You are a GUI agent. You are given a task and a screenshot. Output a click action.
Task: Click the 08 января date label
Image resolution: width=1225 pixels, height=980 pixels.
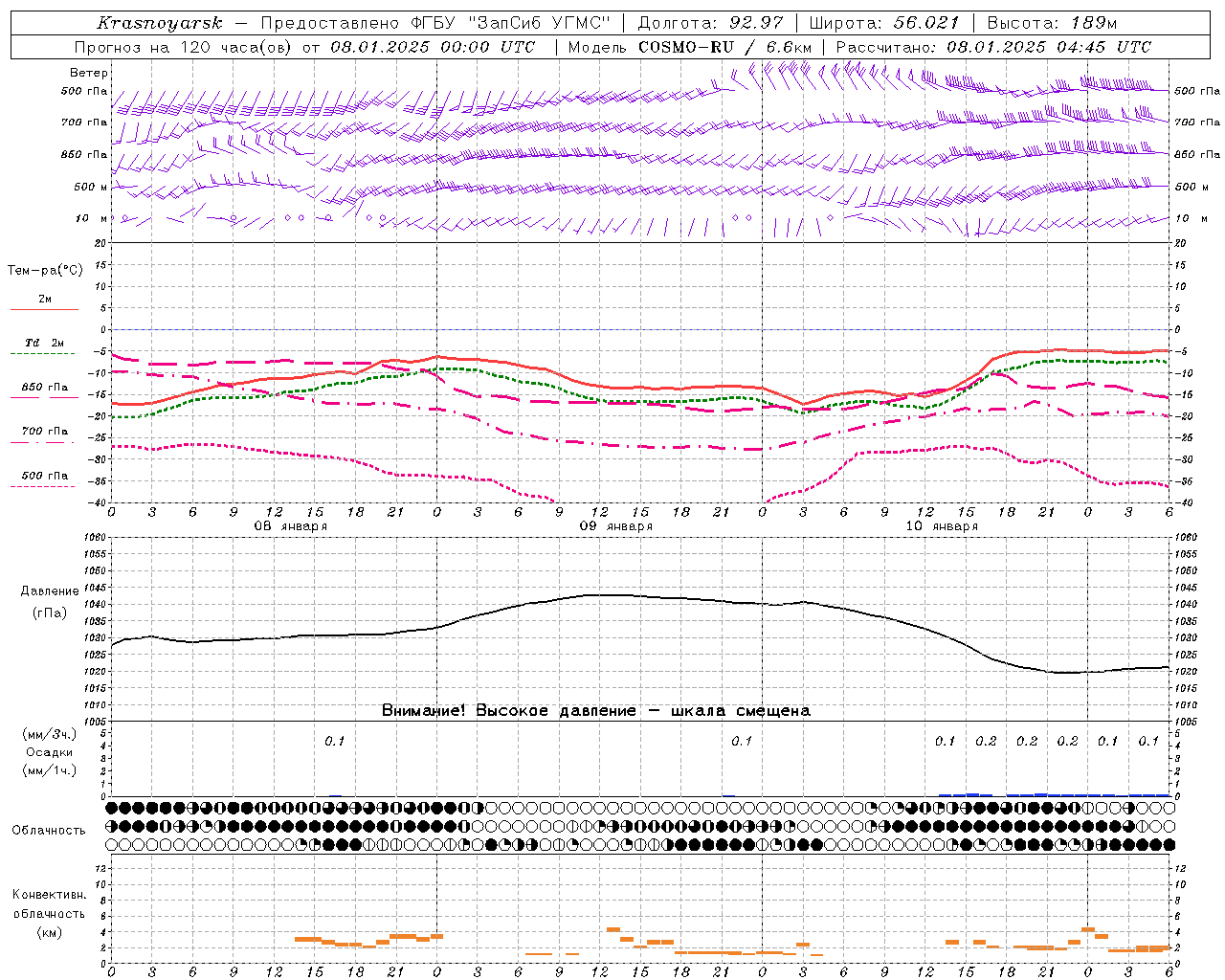click(x=290, y=526)
